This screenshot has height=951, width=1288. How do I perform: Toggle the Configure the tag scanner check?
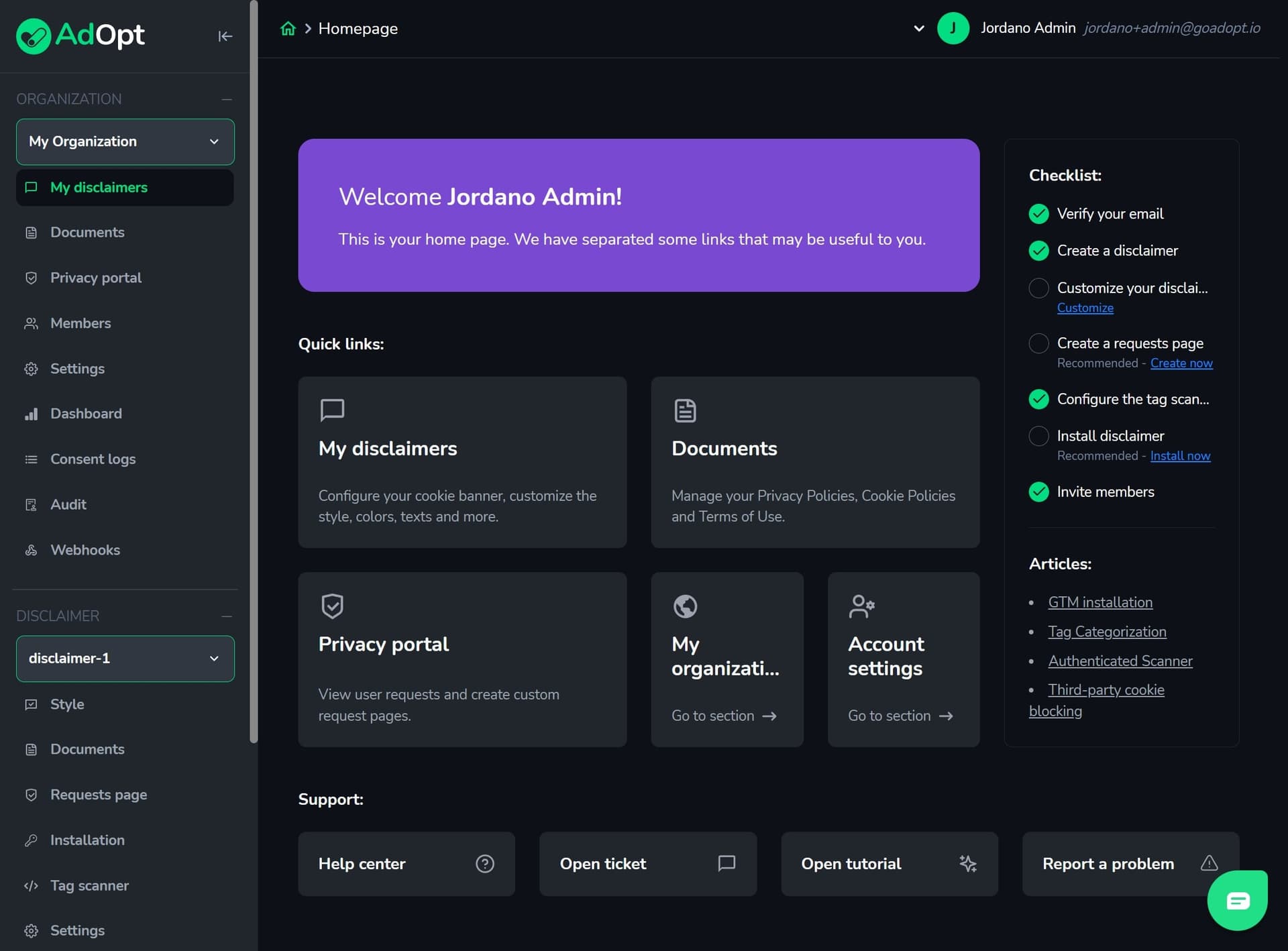pyautogui.click(x=1038, y=399)
